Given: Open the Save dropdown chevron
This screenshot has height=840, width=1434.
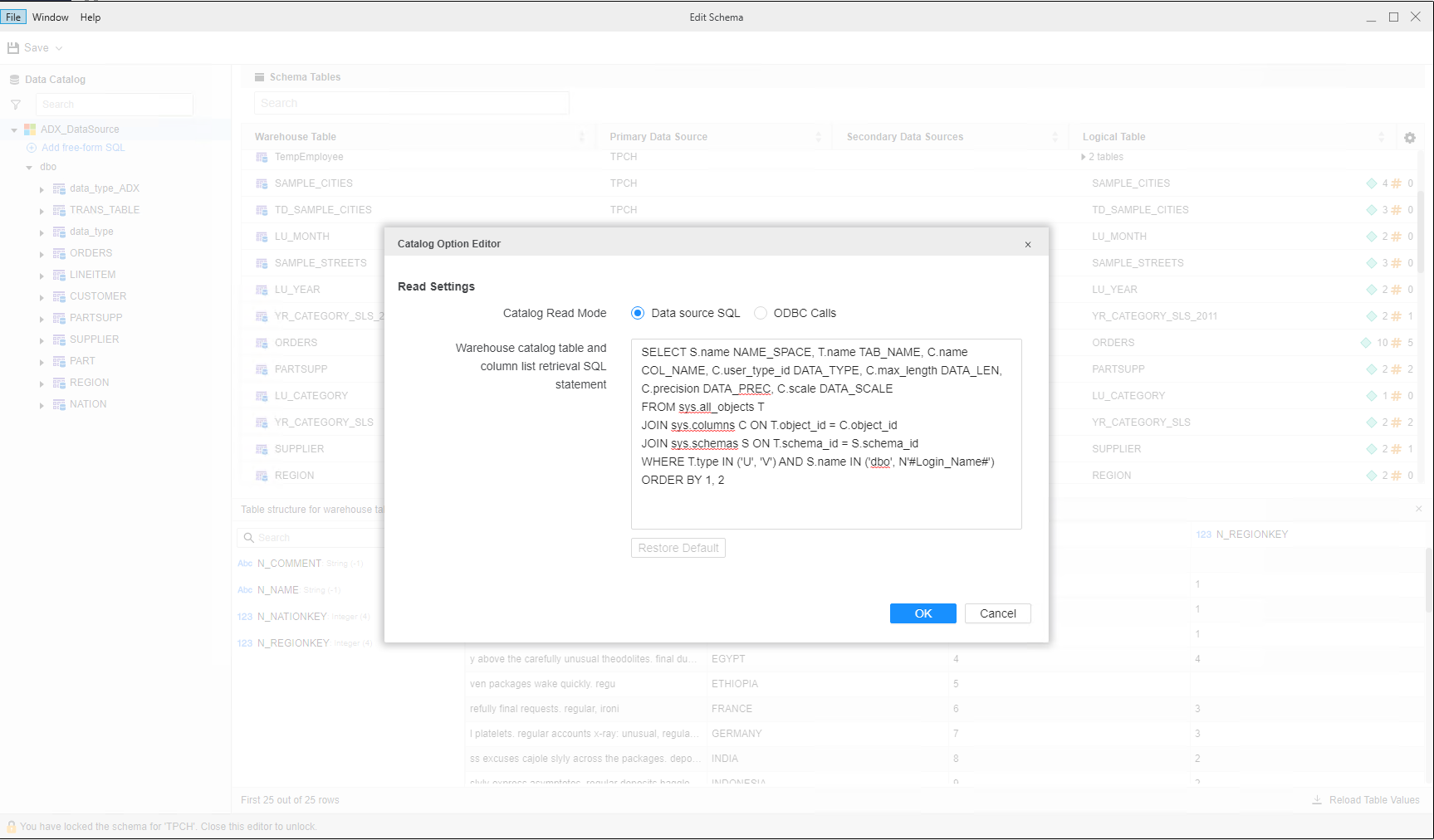Looking at the screenshot, I should 58,47.
